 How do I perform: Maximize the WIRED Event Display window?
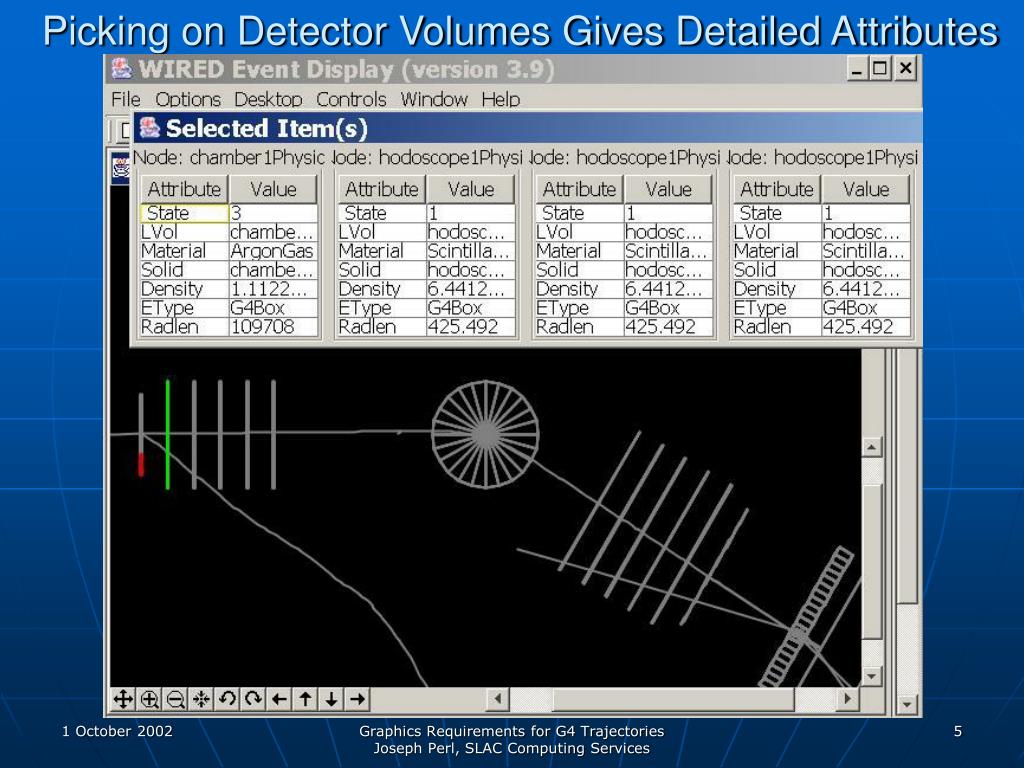[x=880, y=68]
